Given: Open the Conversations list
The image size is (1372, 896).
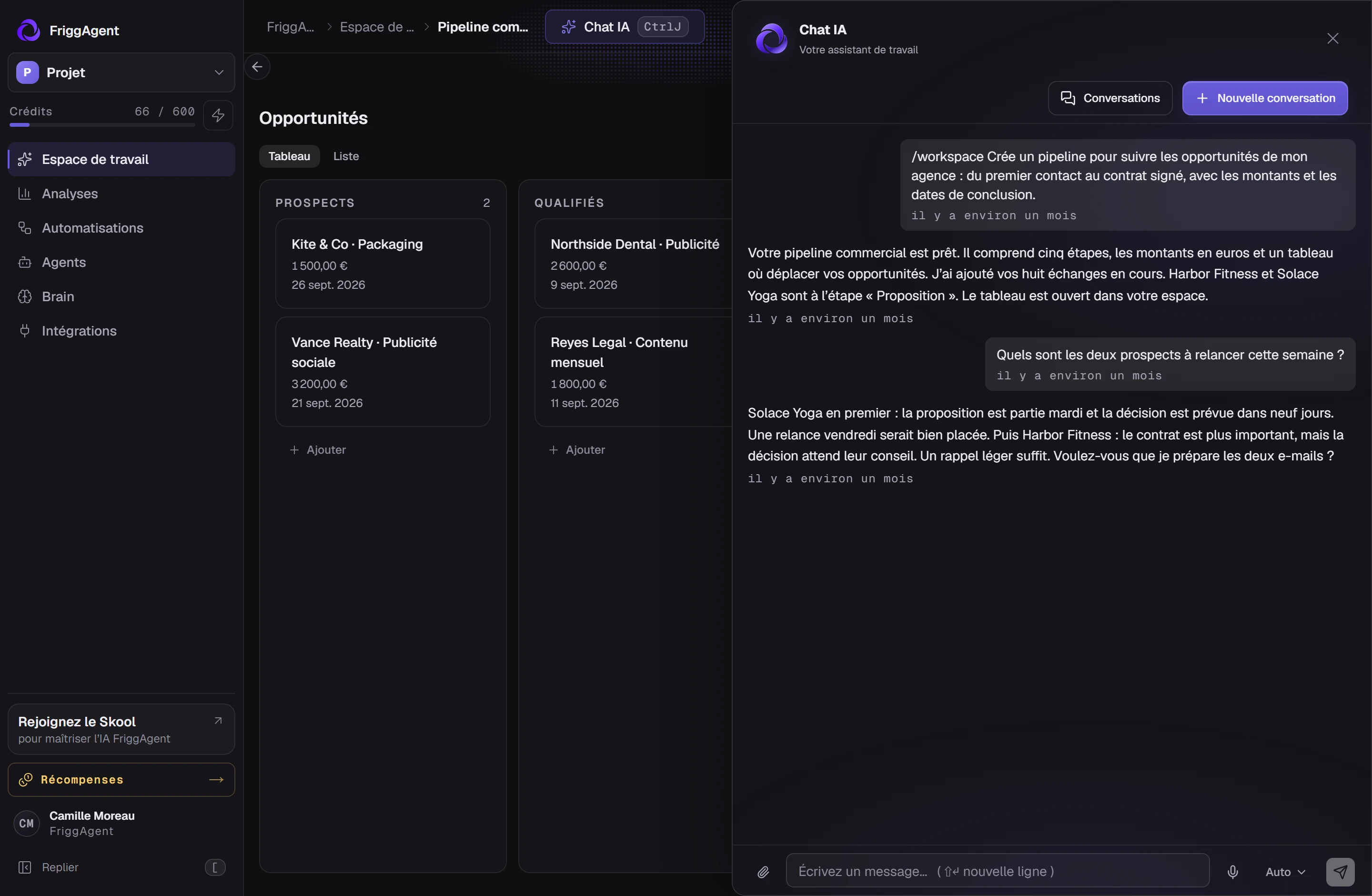Looking at the screenshot, I should [x=1110, y=98].
